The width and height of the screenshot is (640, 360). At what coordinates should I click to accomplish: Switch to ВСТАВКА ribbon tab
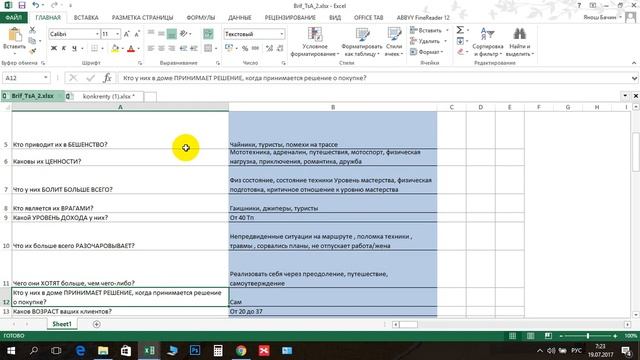coord(86,18)
